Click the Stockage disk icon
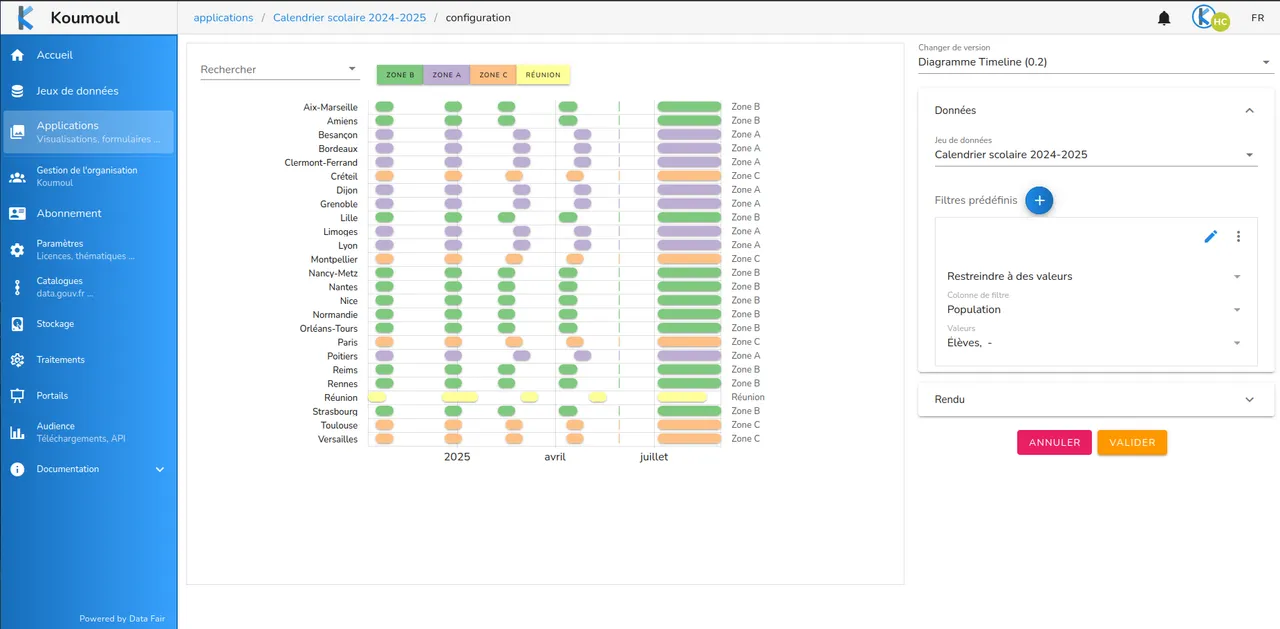 pos(17,324)
